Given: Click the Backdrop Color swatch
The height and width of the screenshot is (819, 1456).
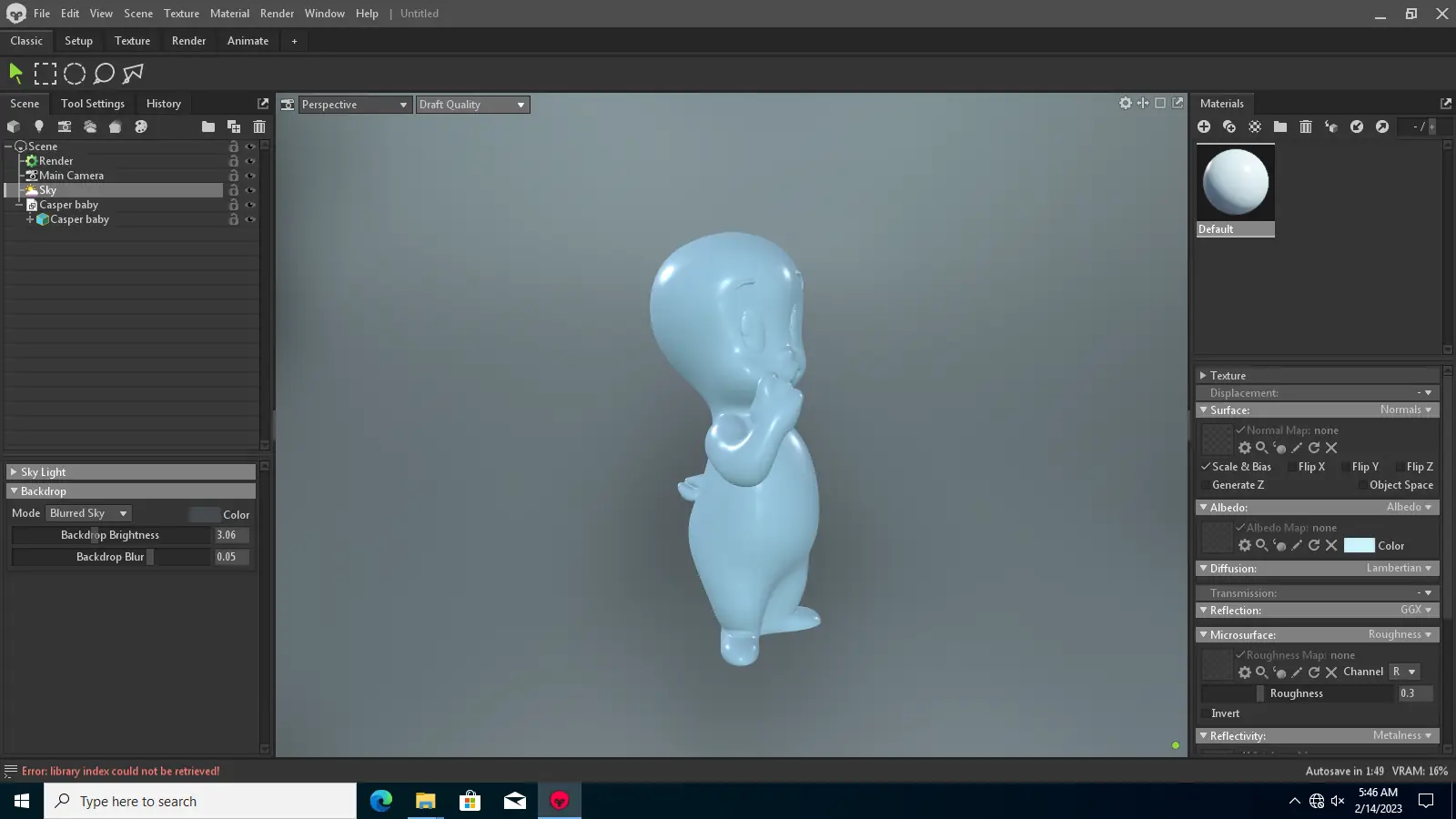Looking at the screenshot, I should click(x=205, y=514).
